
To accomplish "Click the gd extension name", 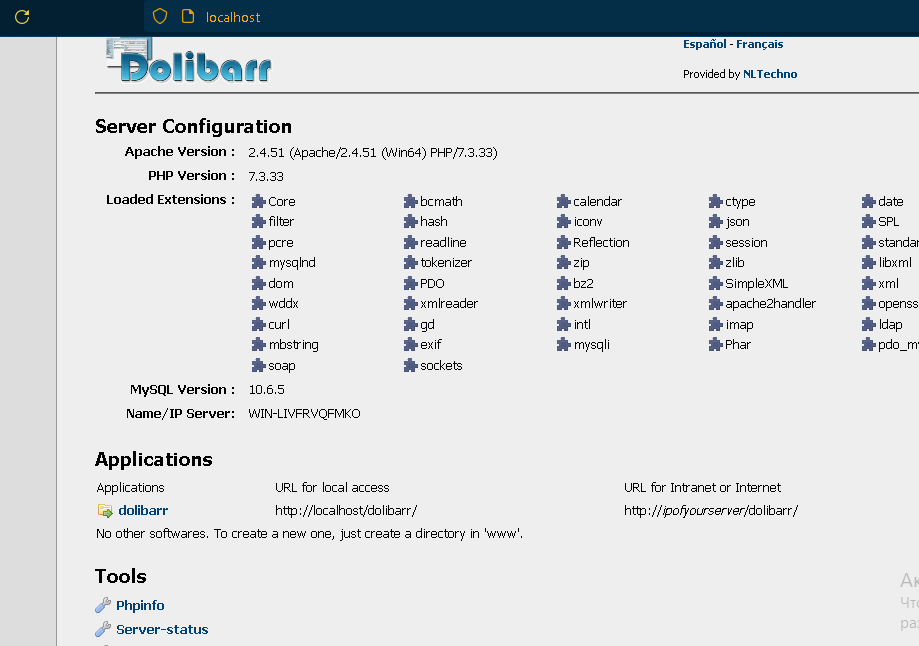I will click(427, 325).
